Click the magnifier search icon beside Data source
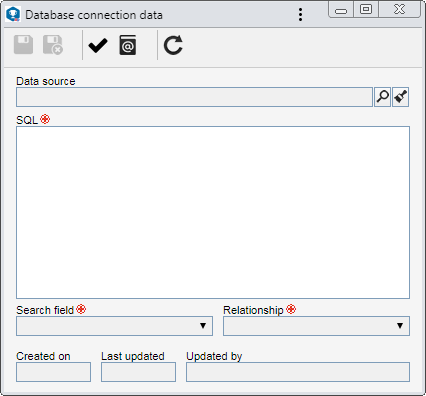The height and width of the screenshot is (396, 426). [383, 97]
